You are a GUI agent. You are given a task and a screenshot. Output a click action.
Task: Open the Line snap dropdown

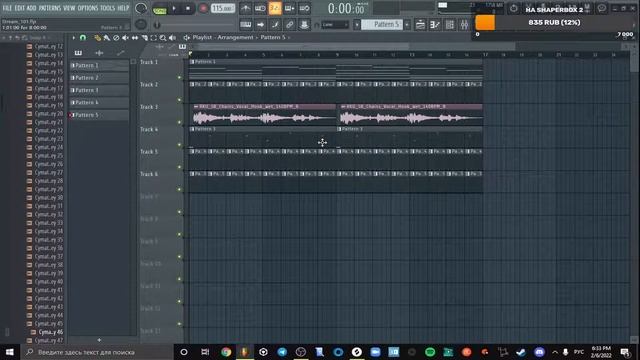[x=335, y=24]
